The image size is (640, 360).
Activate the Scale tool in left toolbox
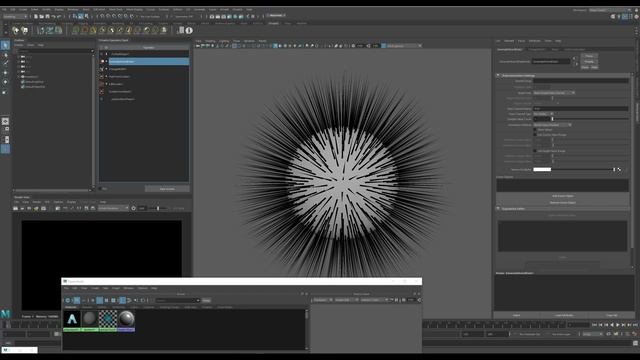(5, 92)
